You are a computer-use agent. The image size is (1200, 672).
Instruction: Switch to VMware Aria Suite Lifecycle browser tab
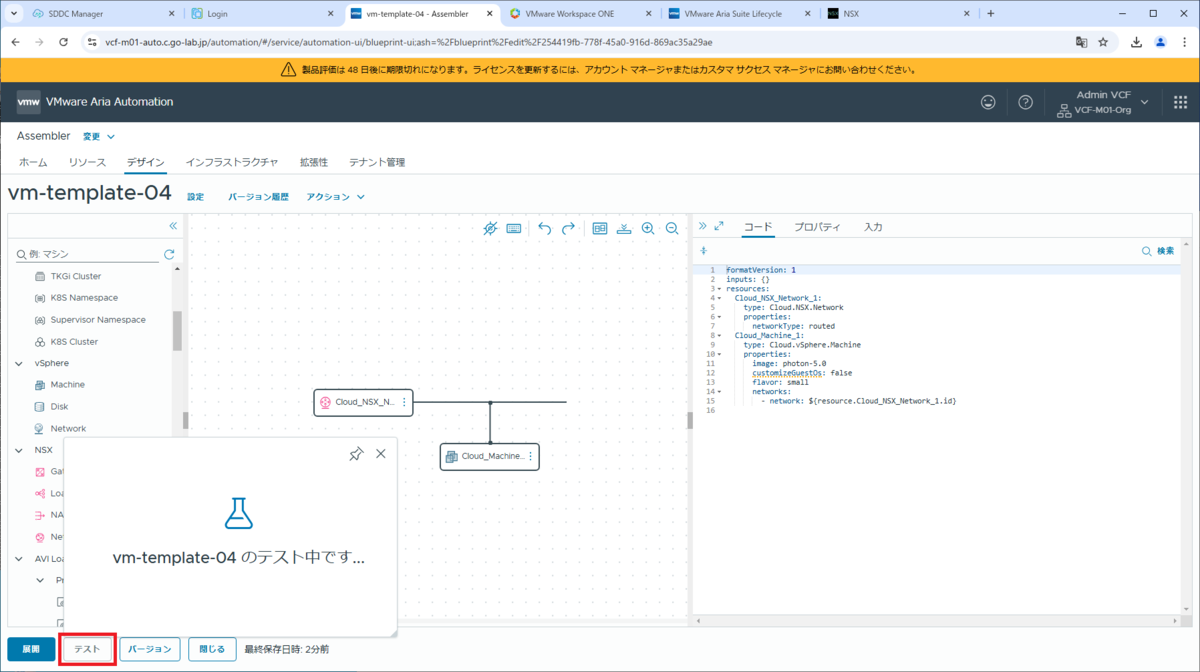coord(741,14)
